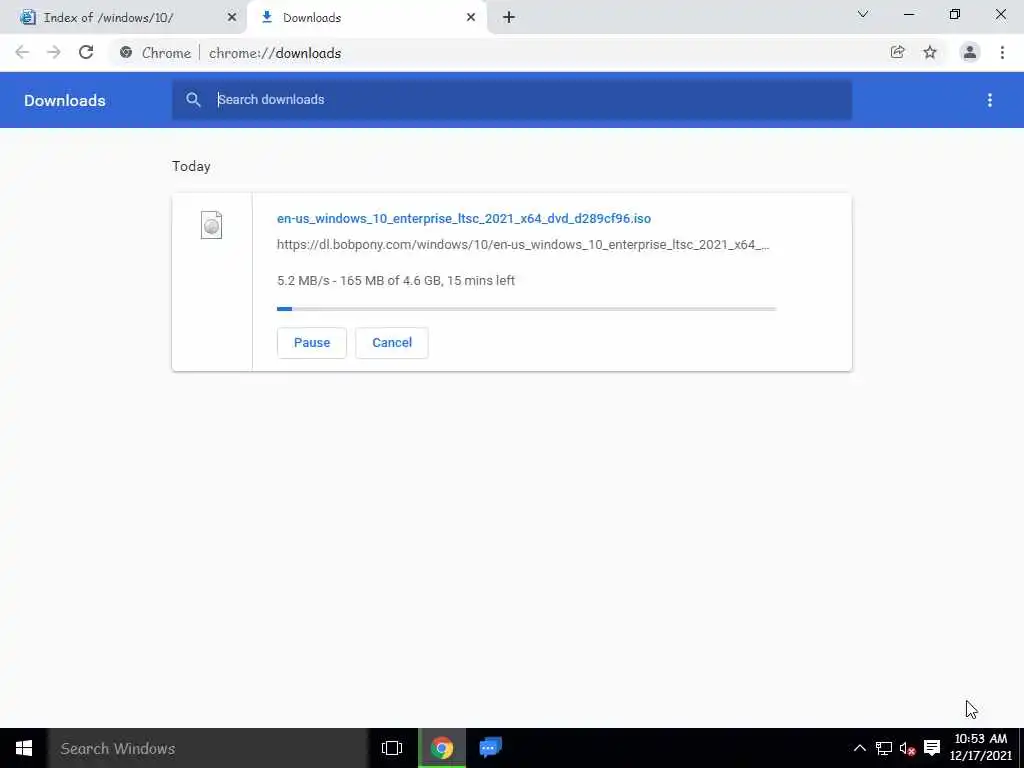Open the Downloads page more actions menu

click(989, 100)
